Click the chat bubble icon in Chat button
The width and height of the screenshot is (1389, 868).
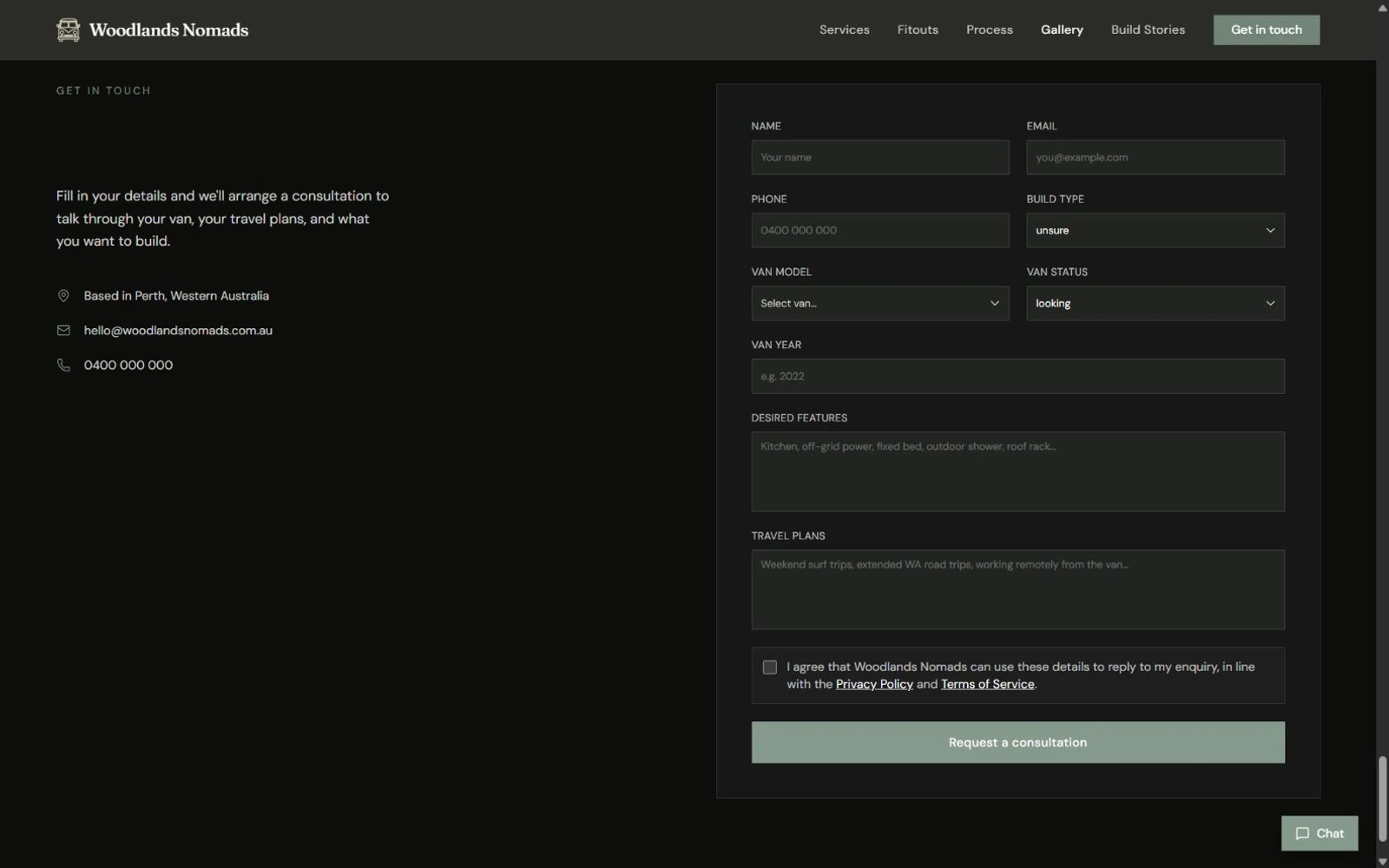(1302, 833)
